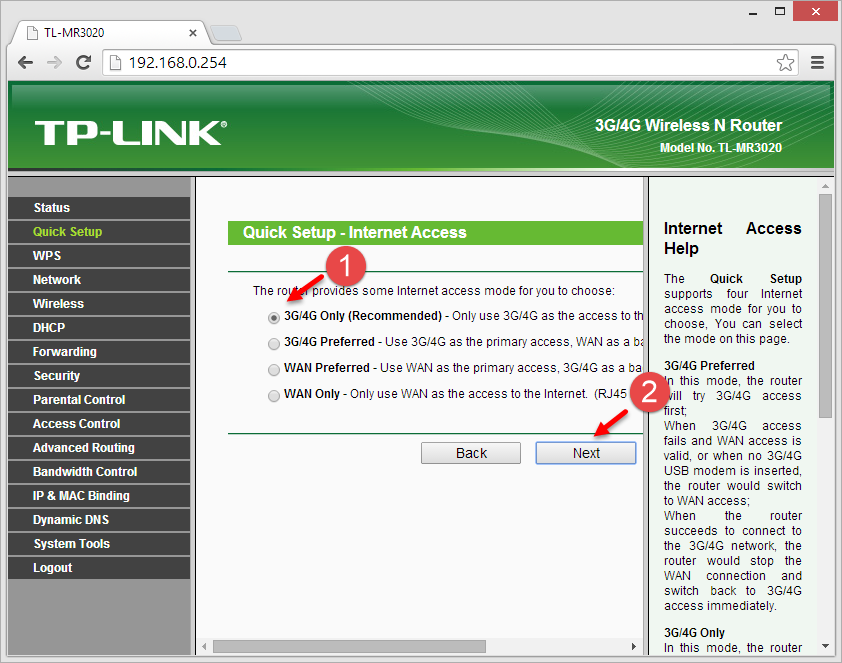Choose the WAN Only radio option
The width and height of the screenshot is (842, 663).
pos(274,395)
